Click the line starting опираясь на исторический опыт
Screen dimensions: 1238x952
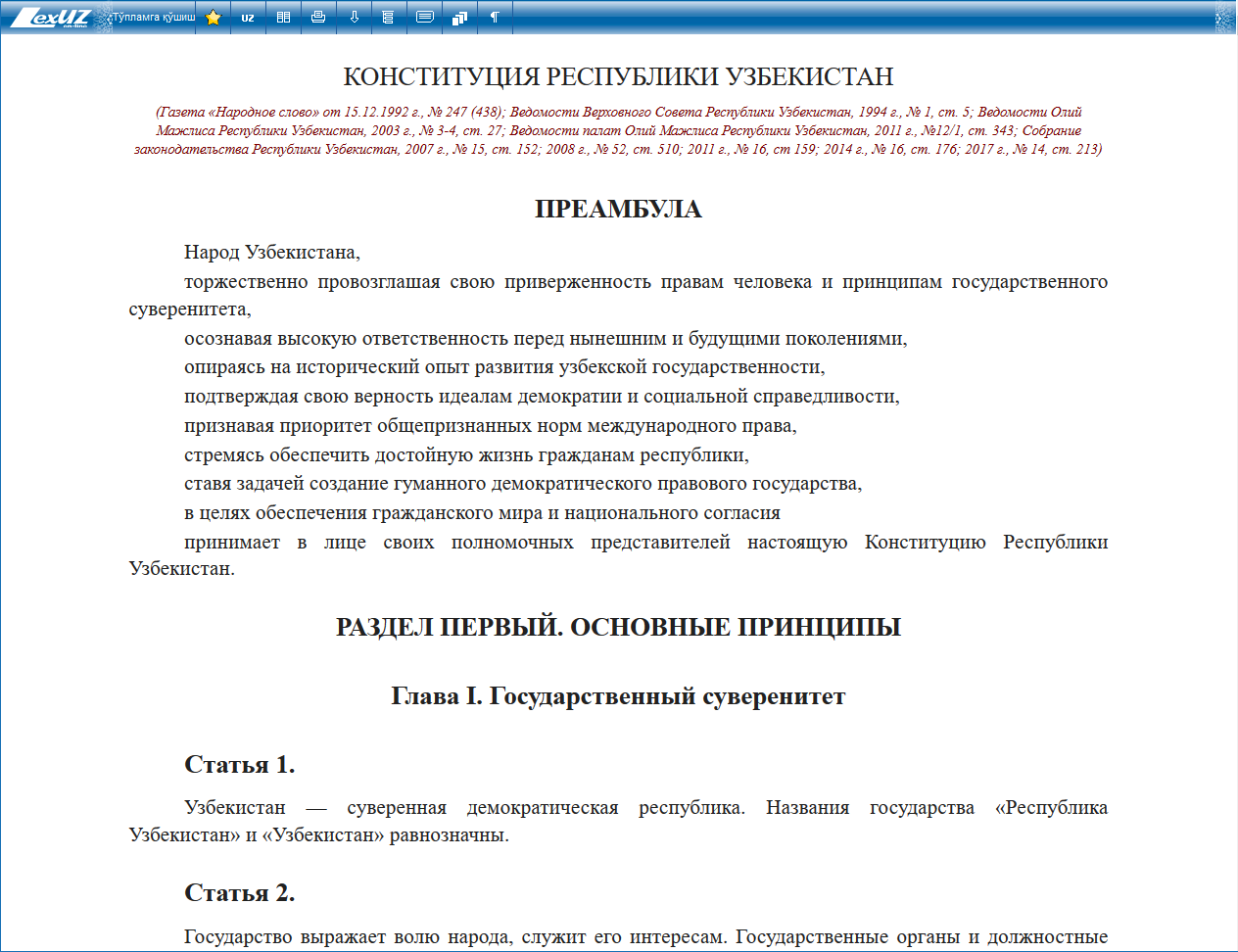pyautogui.click(x=504, y=367)
